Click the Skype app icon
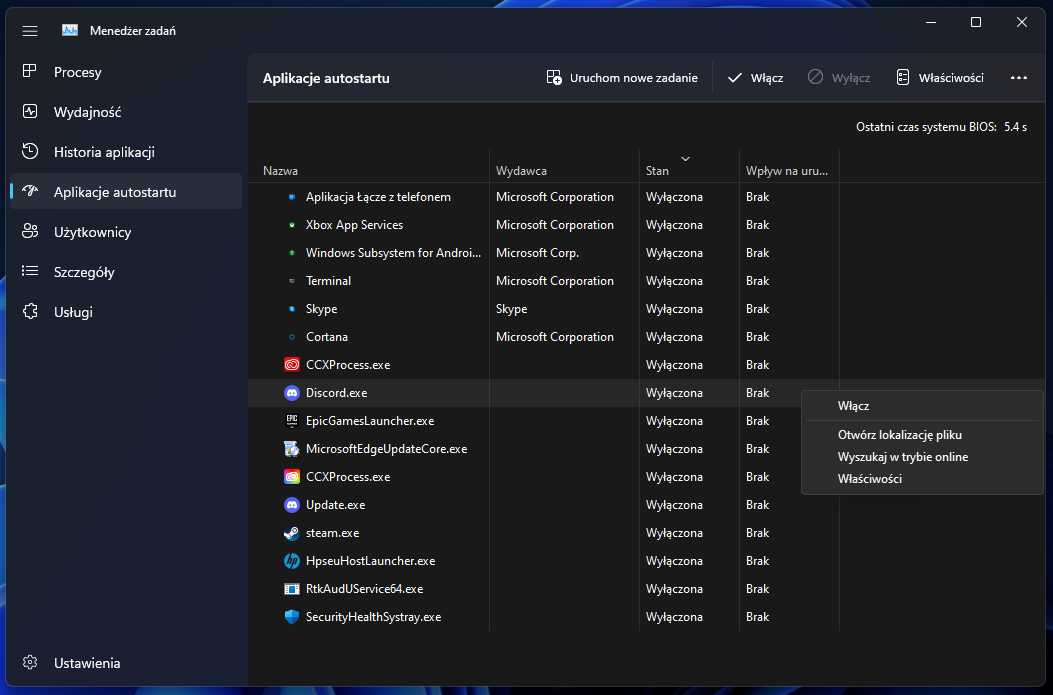 291,309
